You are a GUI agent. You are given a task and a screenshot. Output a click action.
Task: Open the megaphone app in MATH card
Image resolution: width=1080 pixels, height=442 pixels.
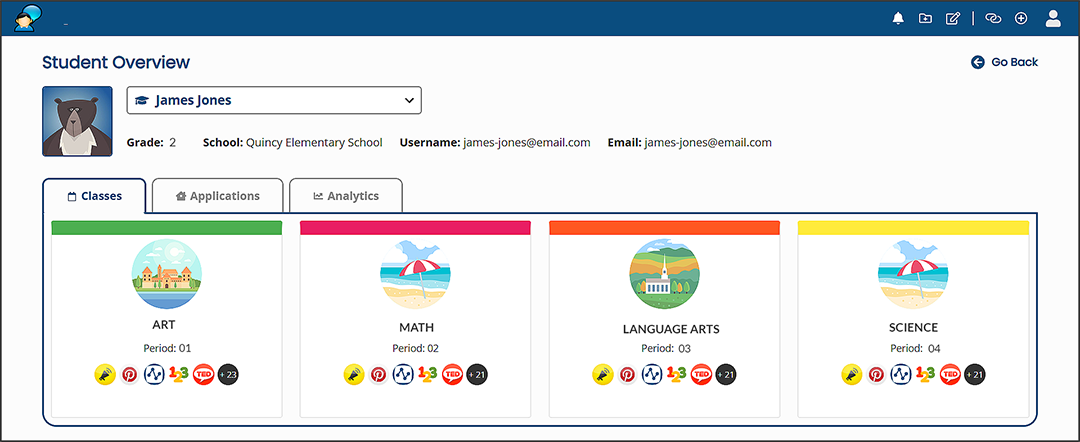point(354,375)
